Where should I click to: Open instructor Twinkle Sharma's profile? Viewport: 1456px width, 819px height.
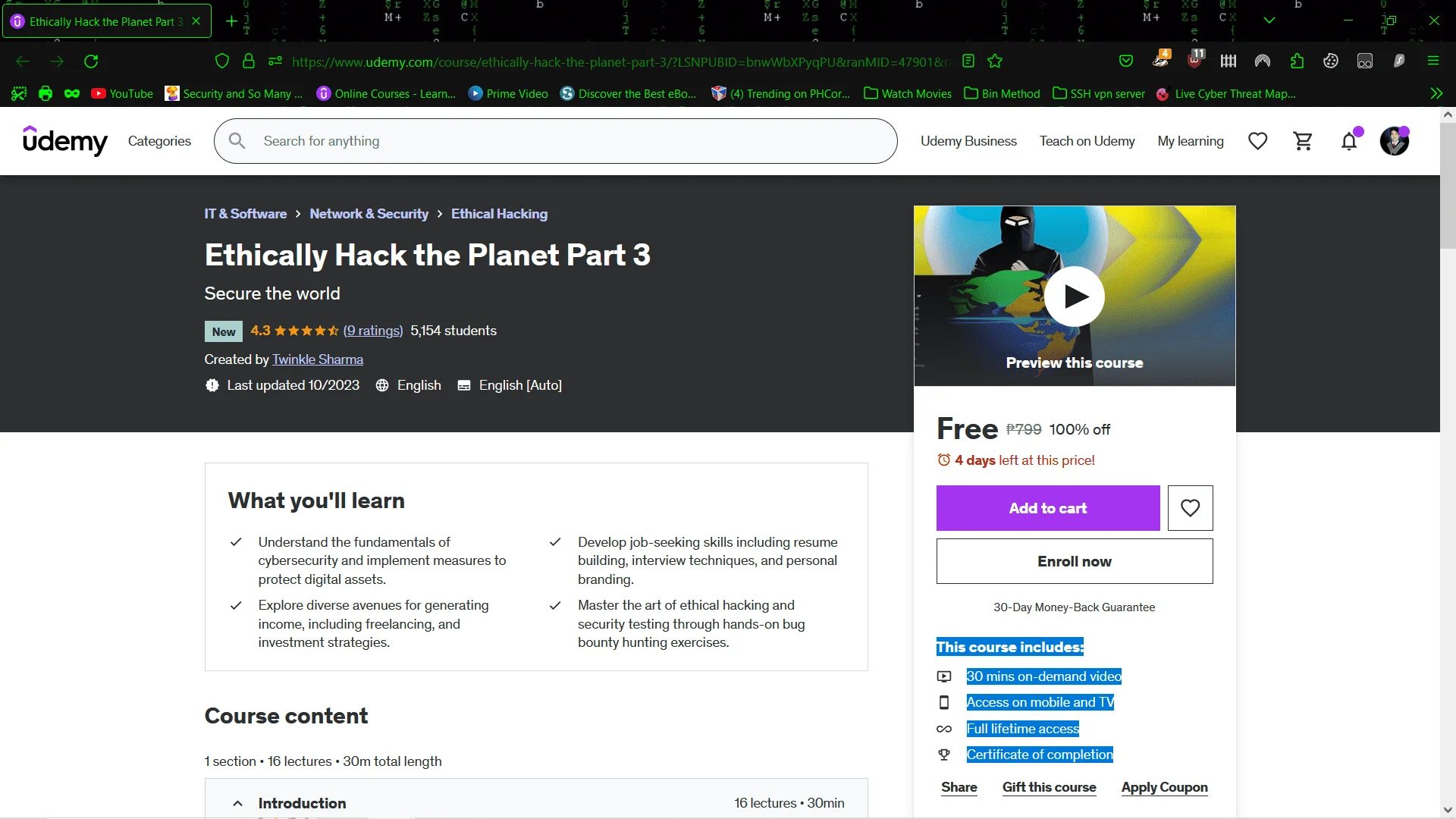tap(318, 359)
